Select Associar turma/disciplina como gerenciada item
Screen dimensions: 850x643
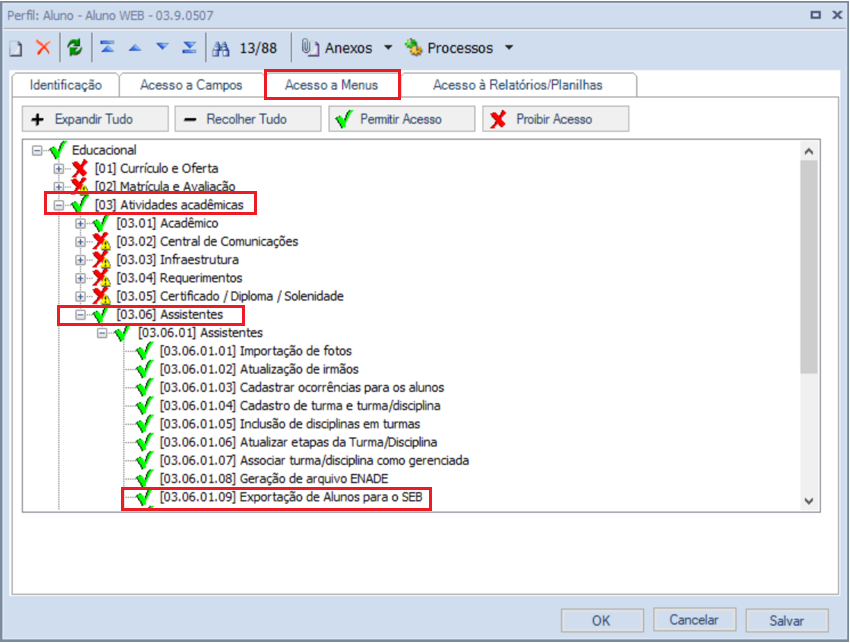point(314,461)
